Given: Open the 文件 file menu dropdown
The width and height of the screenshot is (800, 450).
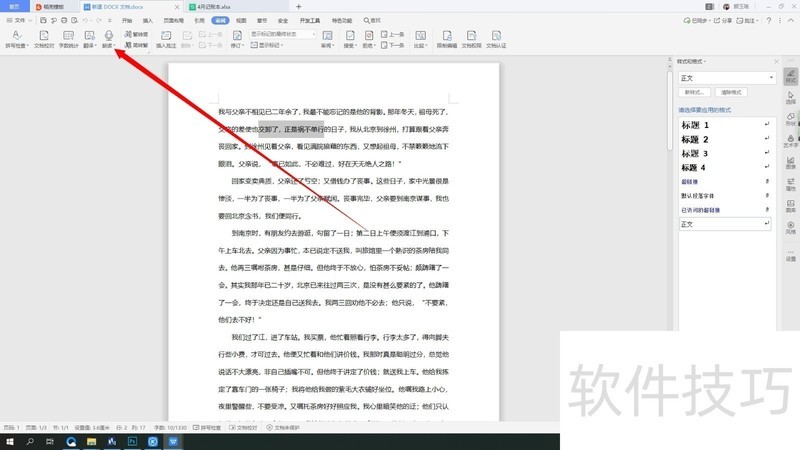Looking at the screenshot, I should [x=19, y=20].
